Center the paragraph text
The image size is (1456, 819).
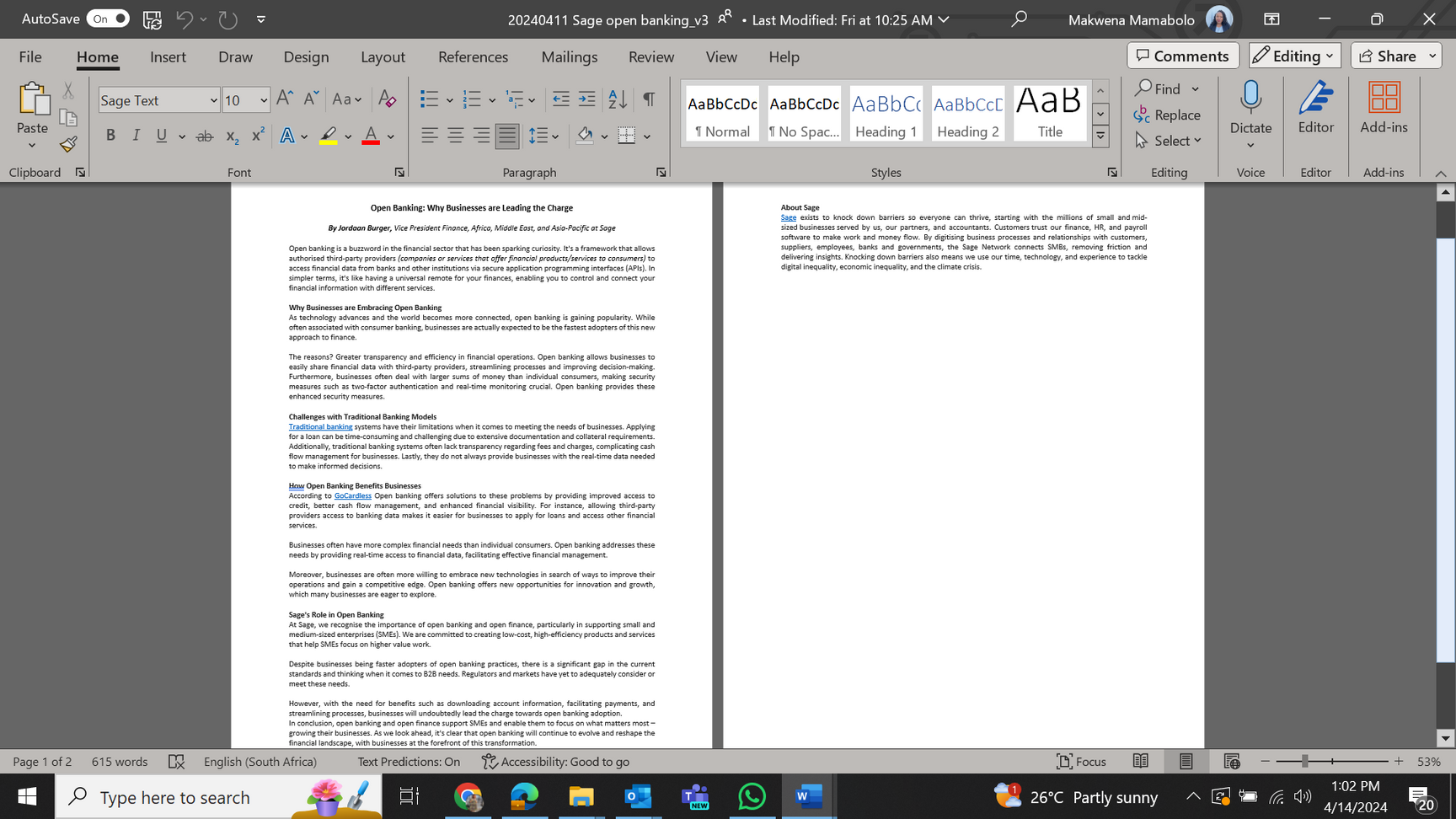coord(455,136)
